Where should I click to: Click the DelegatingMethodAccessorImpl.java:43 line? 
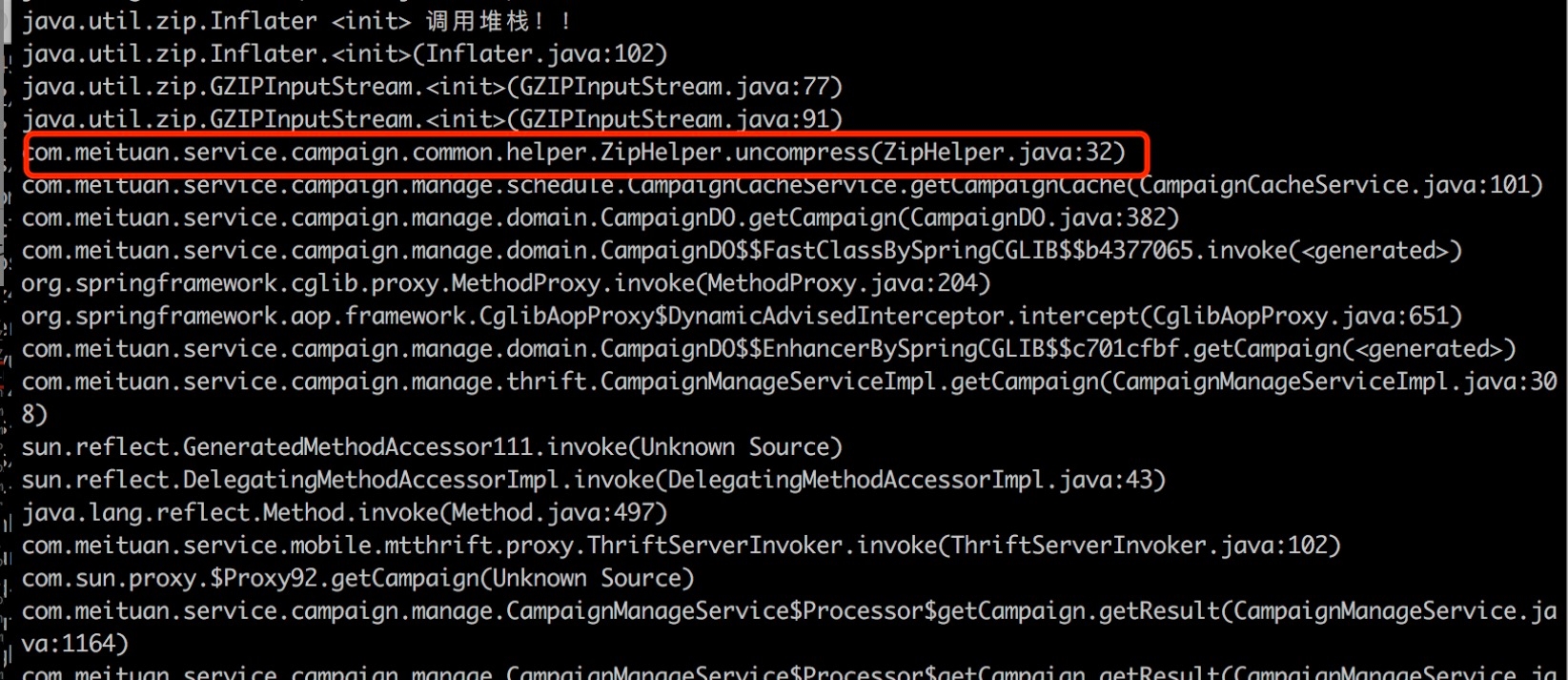[x=593, y=480]
